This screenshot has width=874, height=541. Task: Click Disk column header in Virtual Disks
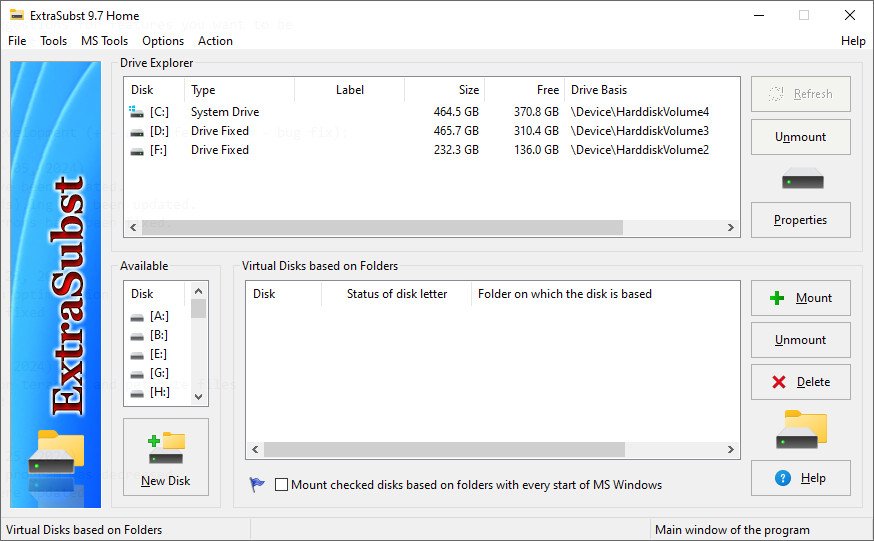pyautogui.click(x=284, y=294)
